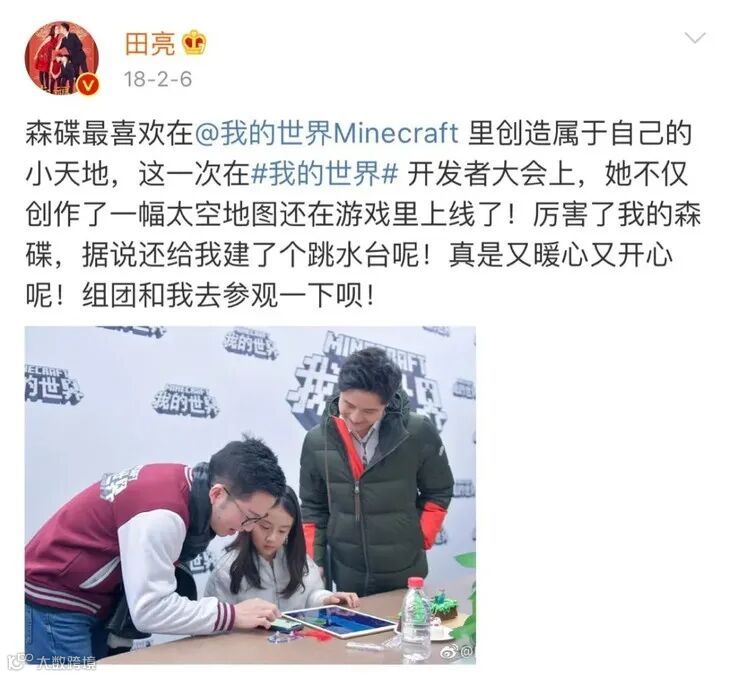Expand the post options chevron
730x677 pixels.
(695, 38)
